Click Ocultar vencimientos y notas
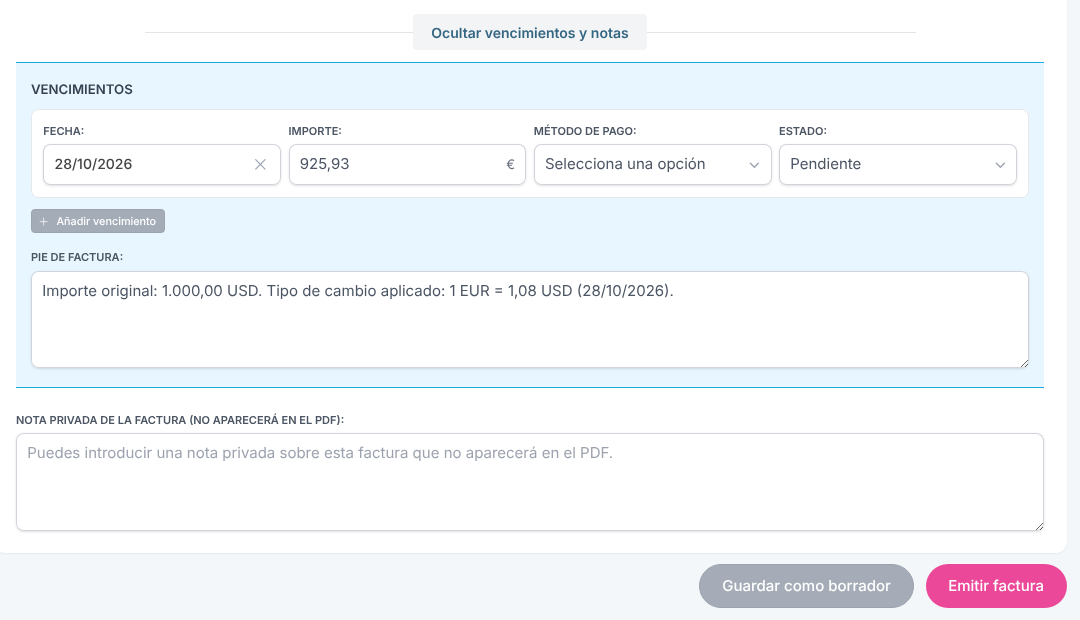 point(530,32)
